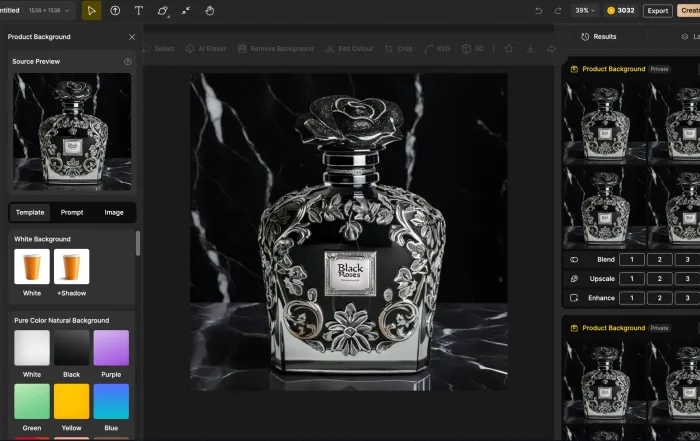Click the Source Preview image

tap(72, 132)
